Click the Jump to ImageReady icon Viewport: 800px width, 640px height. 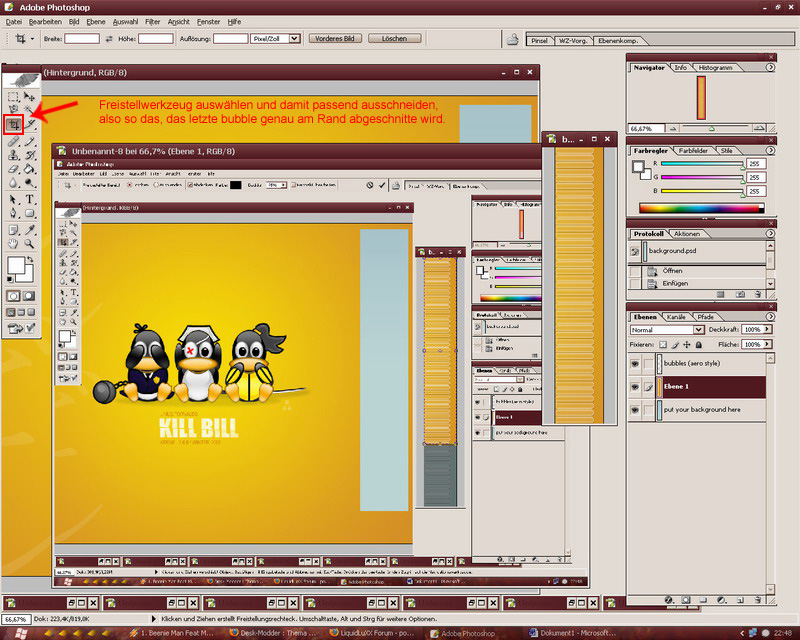coord(20,329)
